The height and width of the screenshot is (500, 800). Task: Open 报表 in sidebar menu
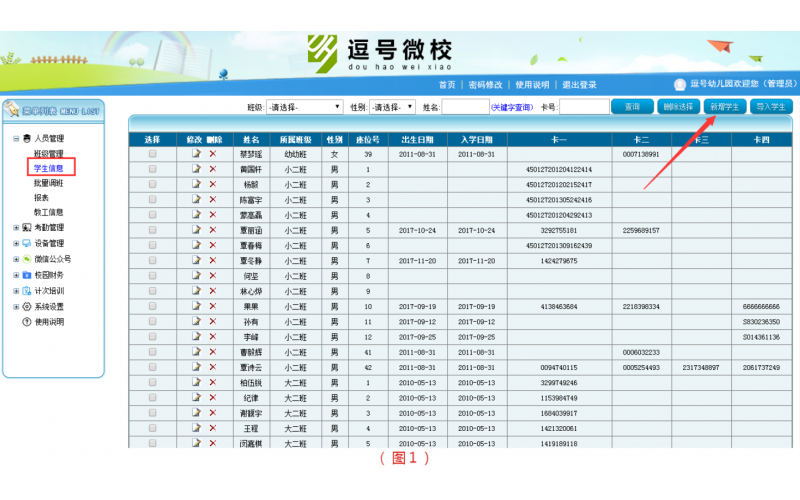tap(41, 197)
